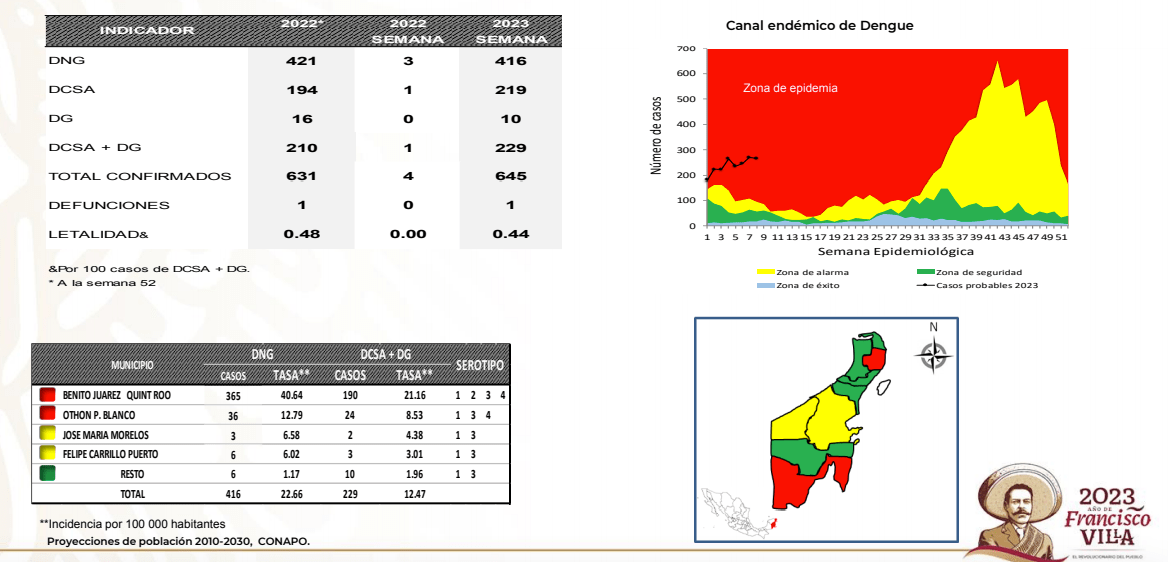Click the red square beside Othon P. Blanco
Screen dimensions: 1168x562
tap(45, 415)
